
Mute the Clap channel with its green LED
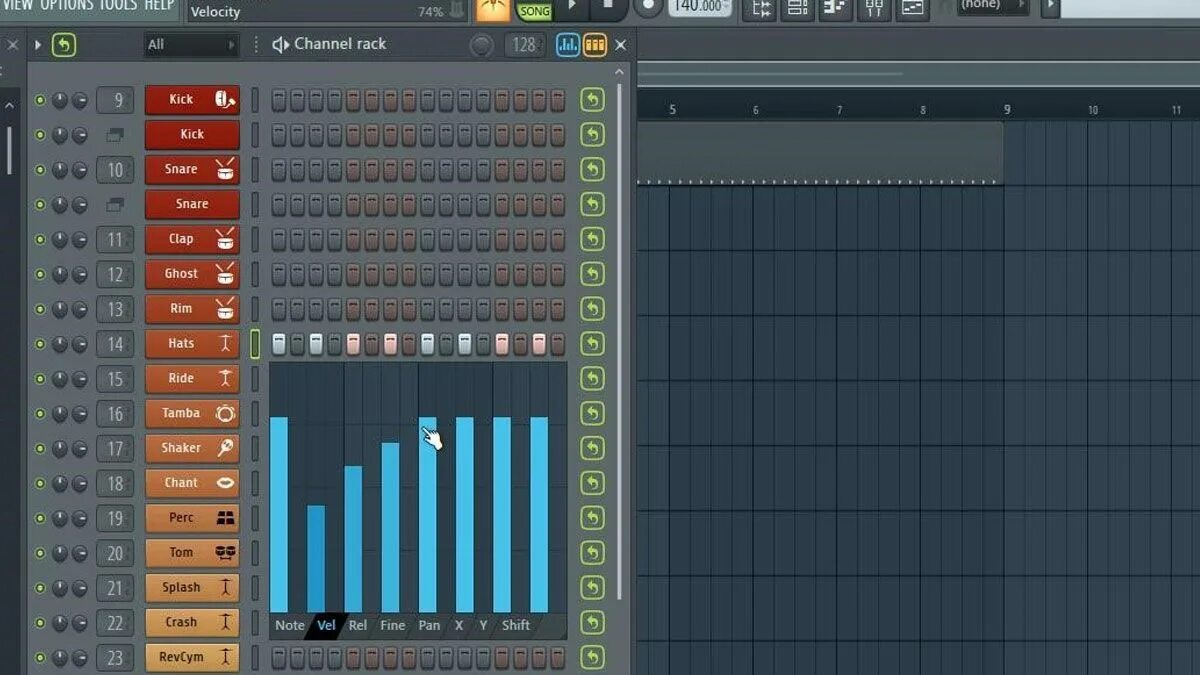pos(40,239)
